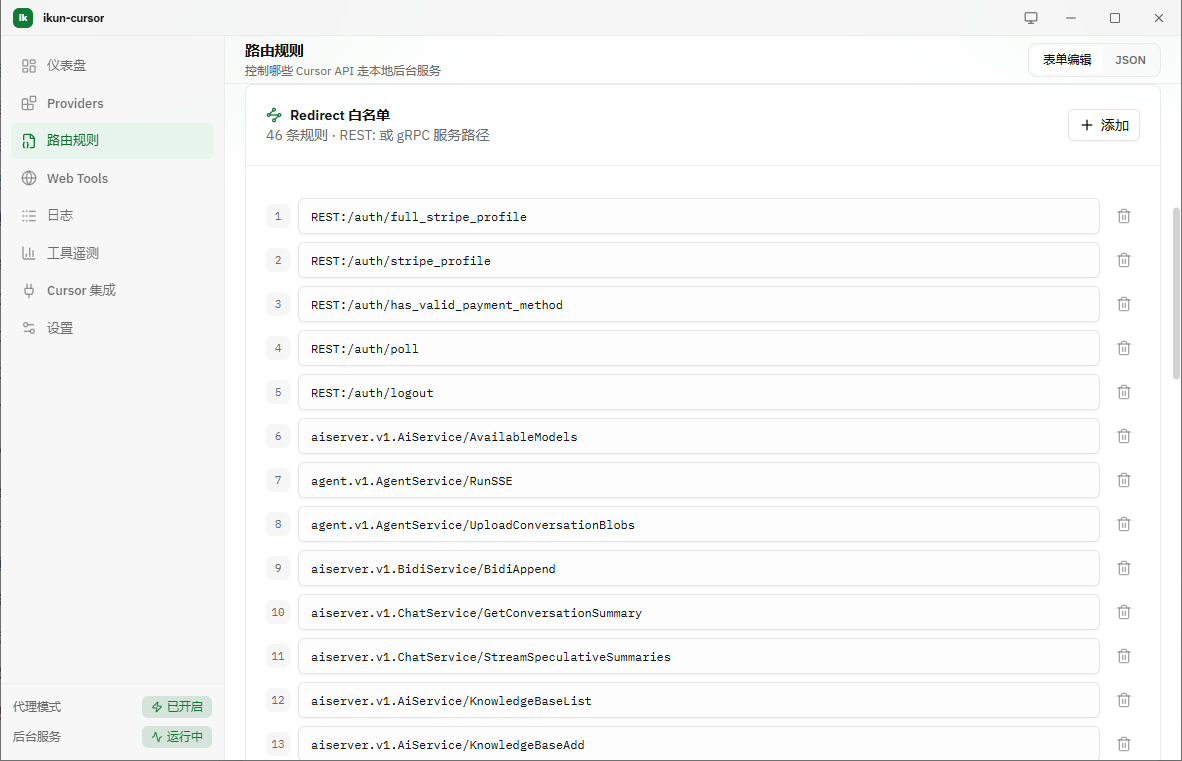Viewport: 1182px width, 761px height.
Task: Click the 路由规则 page heading
Action: point(274,50)
